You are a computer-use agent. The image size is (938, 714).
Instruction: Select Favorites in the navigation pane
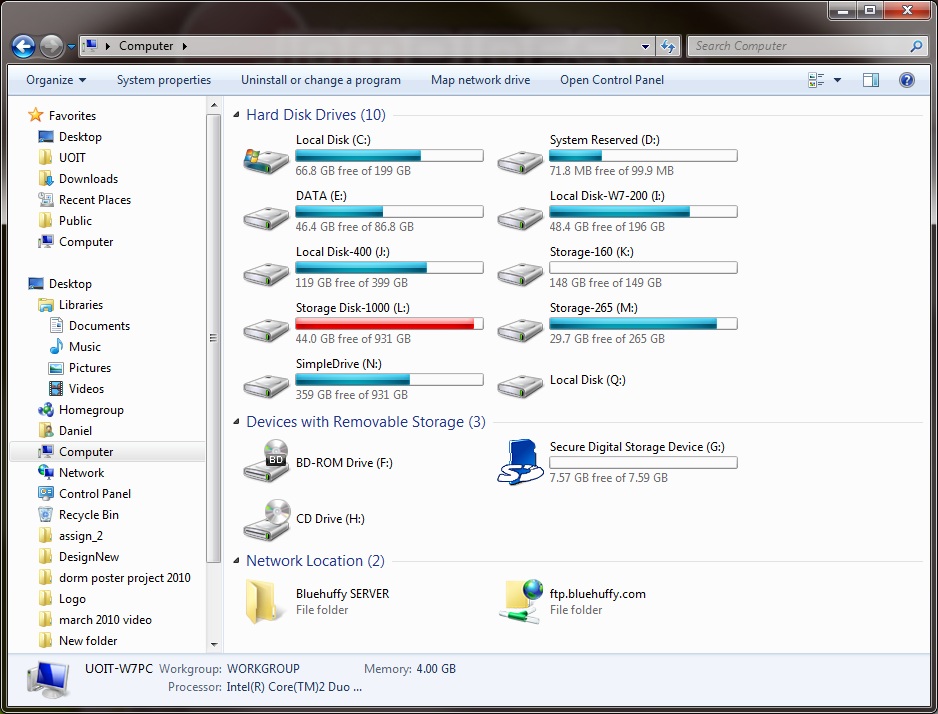click(72, 116)
